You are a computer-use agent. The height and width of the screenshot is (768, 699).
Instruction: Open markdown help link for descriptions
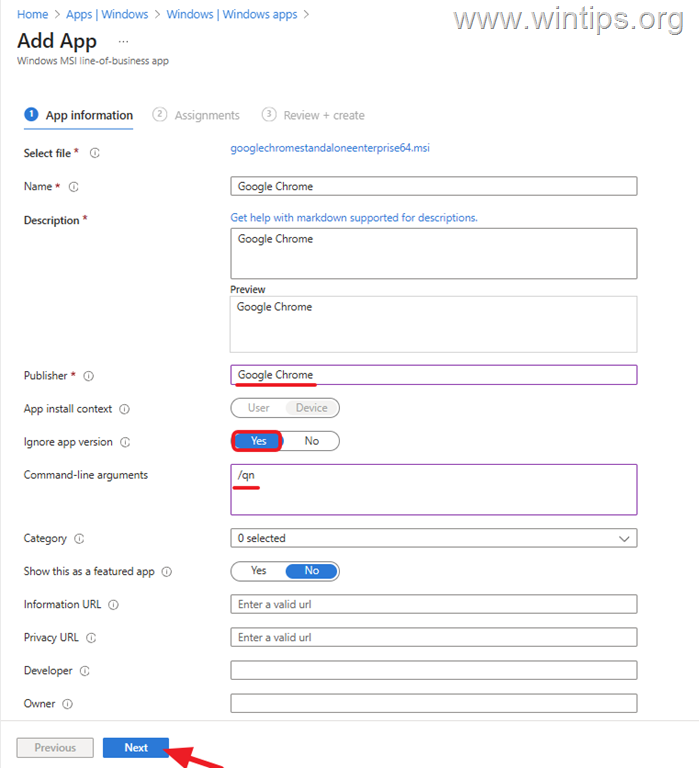coord(353,217)
